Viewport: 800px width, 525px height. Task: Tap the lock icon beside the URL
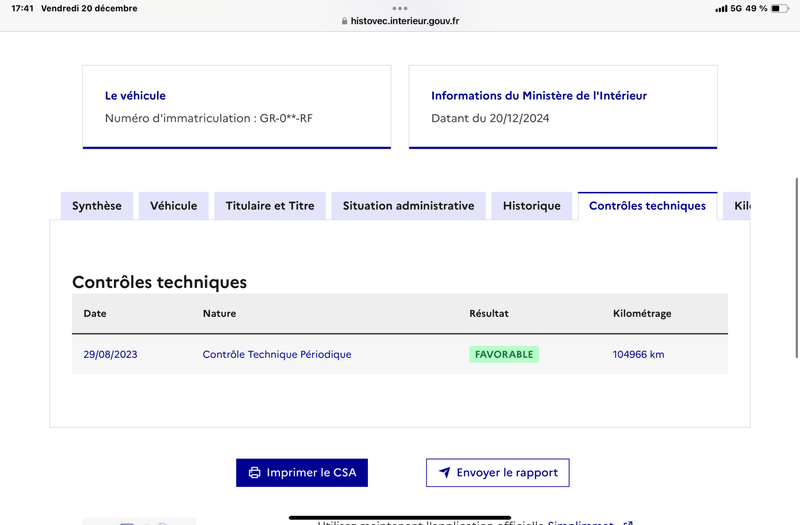344,21
